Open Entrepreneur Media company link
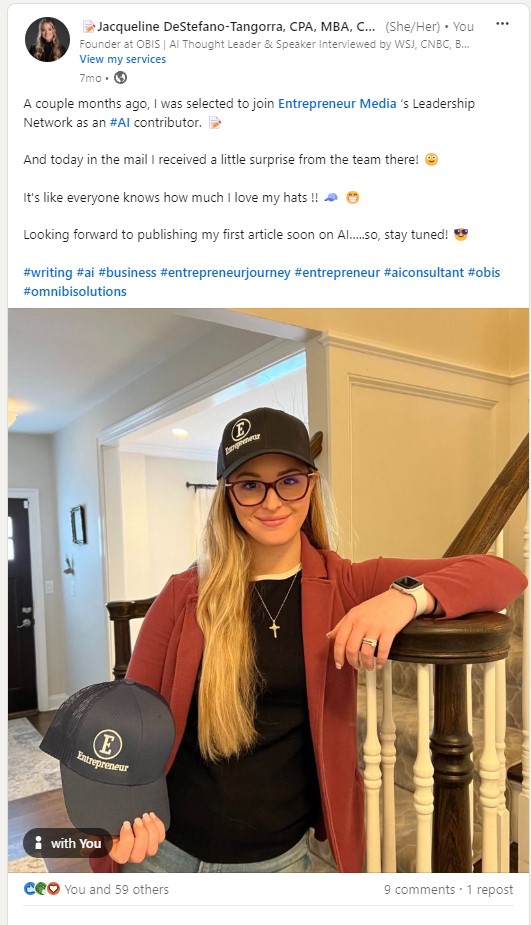531x925 pixels. pos(337,103)
